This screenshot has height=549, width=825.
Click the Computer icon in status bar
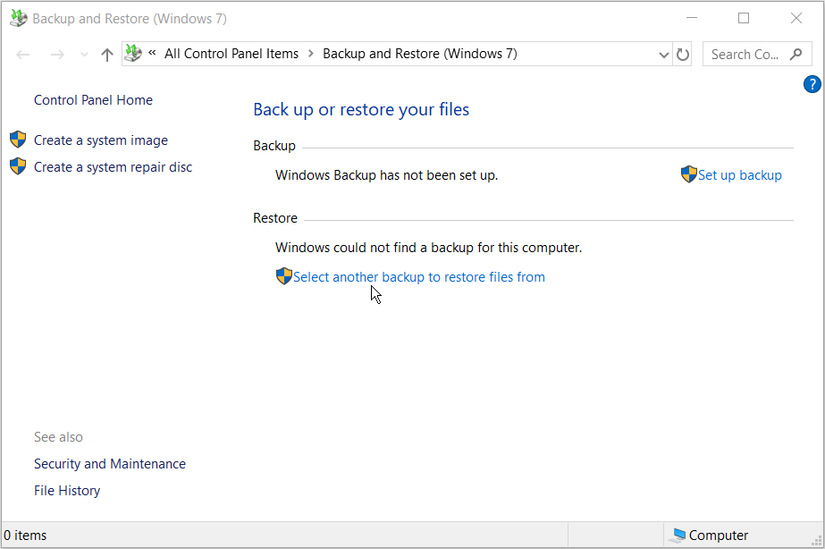[678, 535]
